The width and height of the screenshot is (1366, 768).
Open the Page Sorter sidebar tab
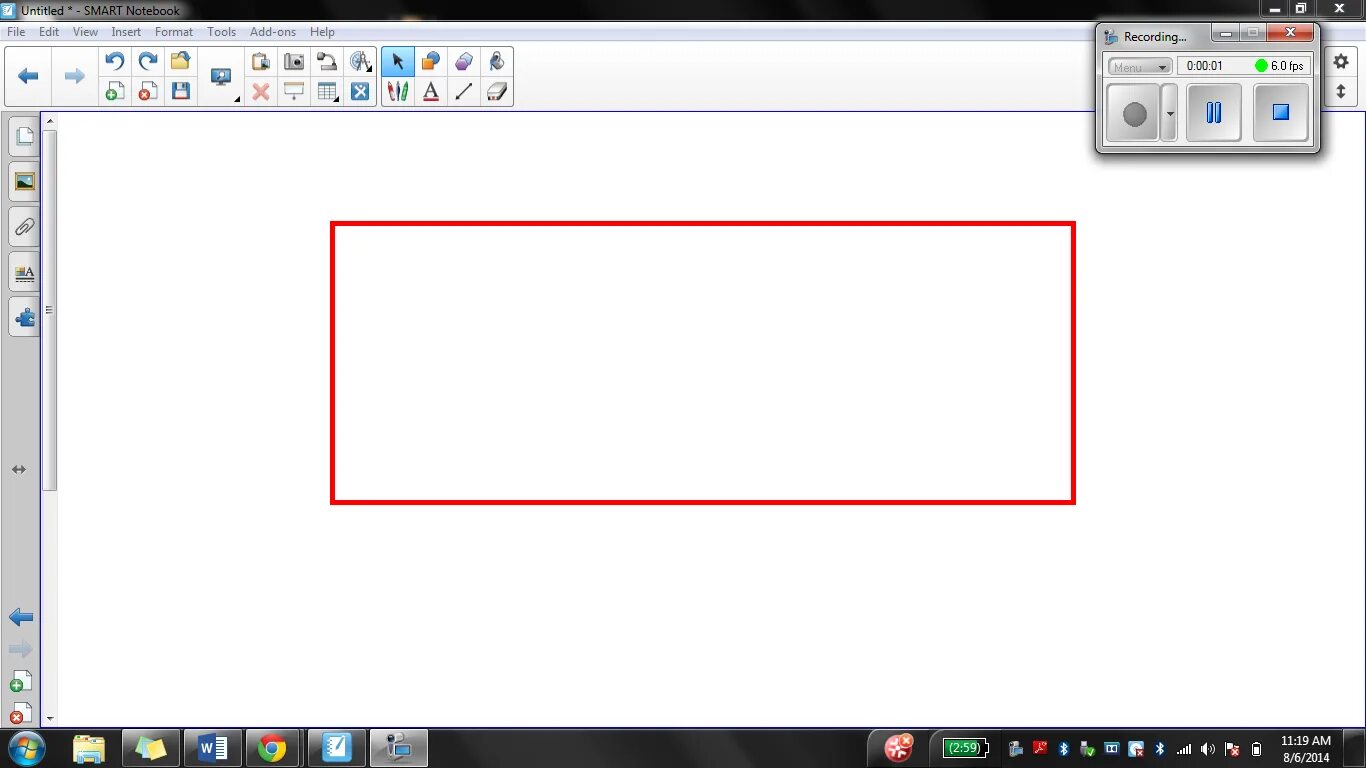pyautogui.click(x=24, y=136)
